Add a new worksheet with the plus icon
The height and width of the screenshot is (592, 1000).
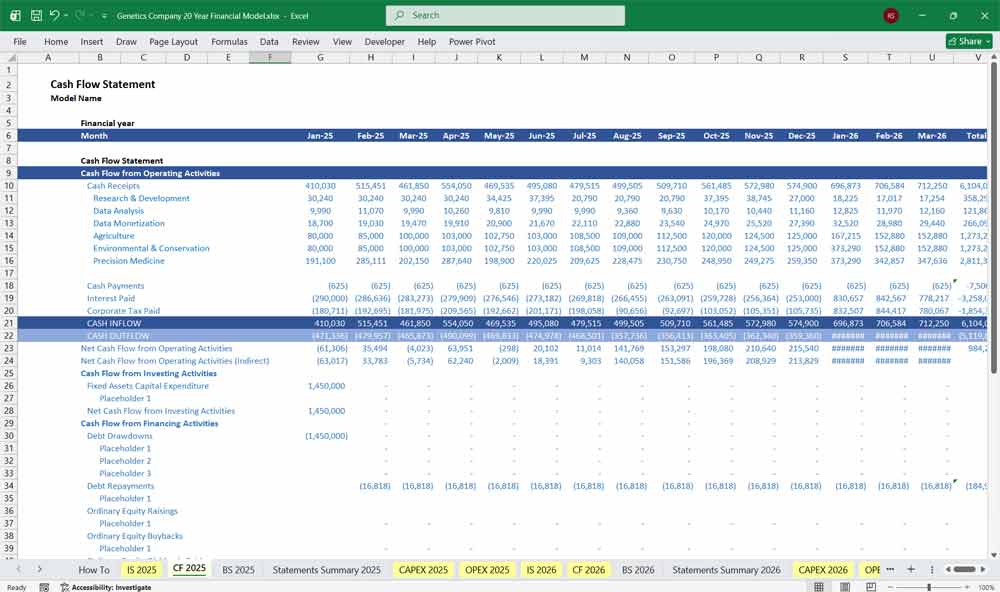pyautogui.click(x=911, y=568)
